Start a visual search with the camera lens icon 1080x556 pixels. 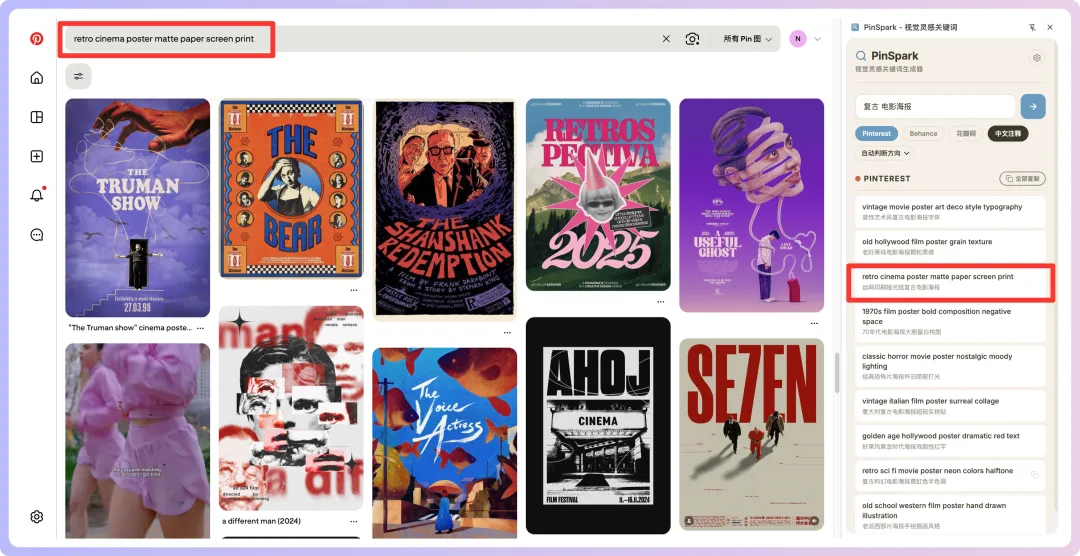pyautogui.click(x=692, y=39)
